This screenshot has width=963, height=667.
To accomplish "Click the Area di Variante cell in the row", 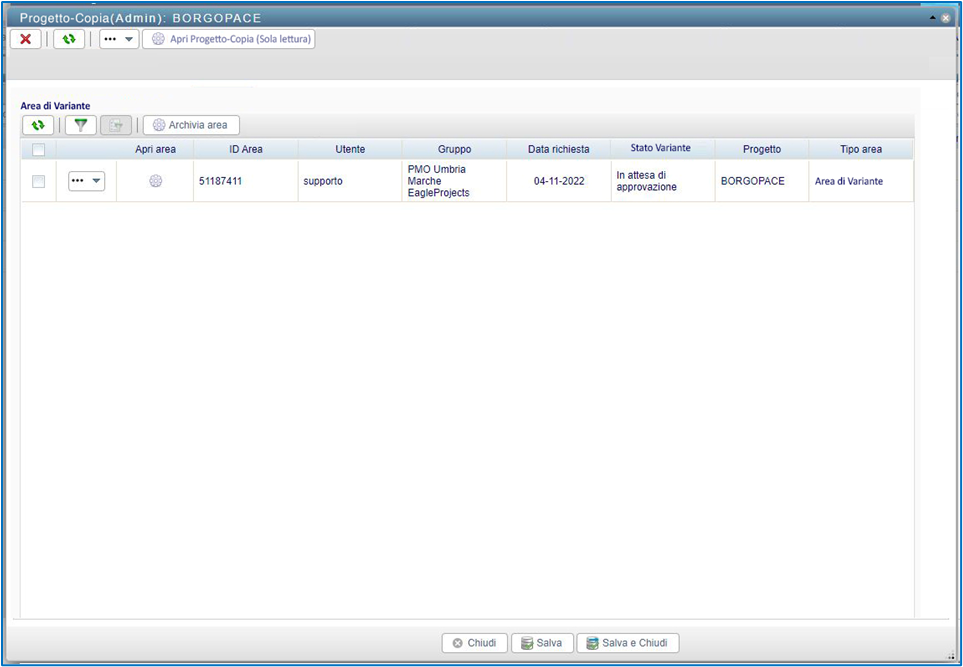I will point(848,181).
